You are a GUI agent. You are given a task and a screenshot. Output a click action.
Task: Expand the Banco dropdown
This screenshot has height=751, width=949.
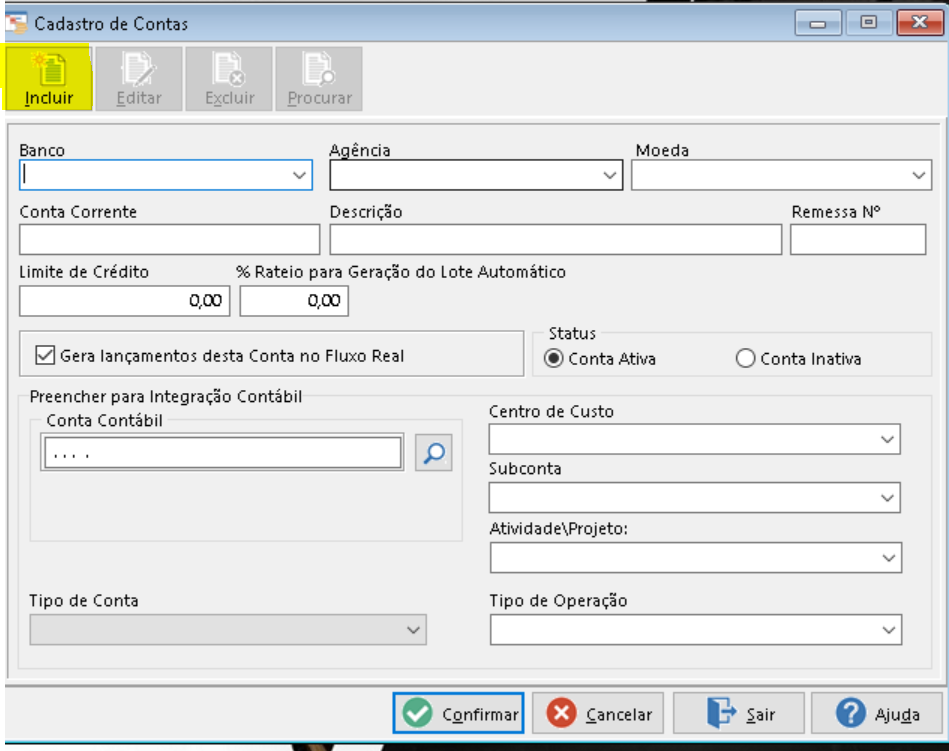[x=299, y=175]
